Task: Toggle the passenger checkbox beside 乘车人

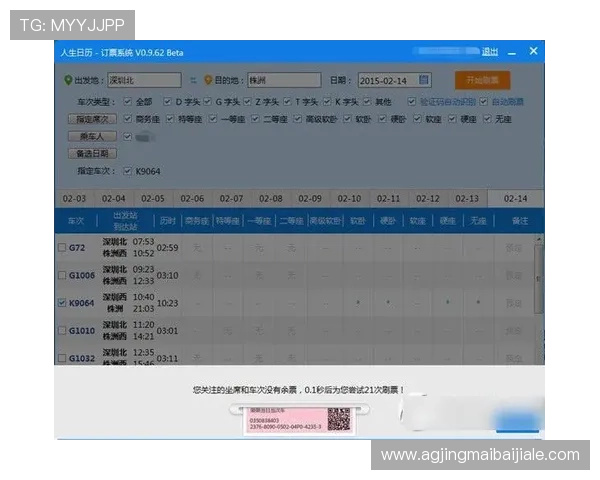Action: [128, 136]
